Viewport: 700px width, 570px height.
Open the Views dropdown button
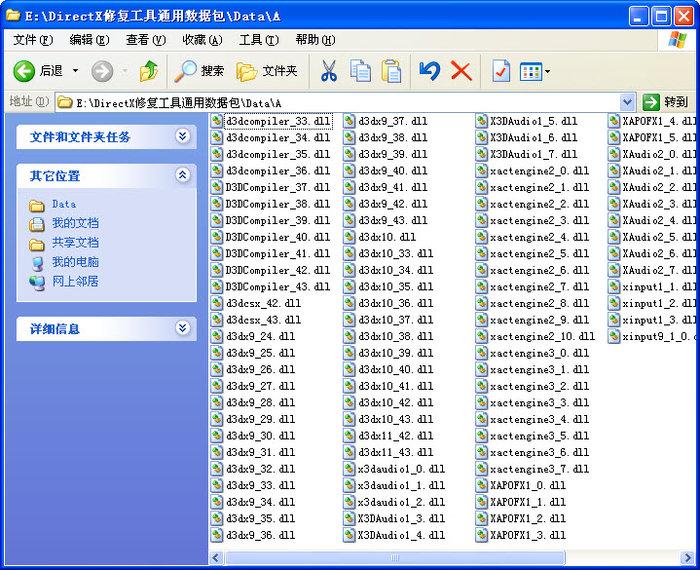click(535, 71)
